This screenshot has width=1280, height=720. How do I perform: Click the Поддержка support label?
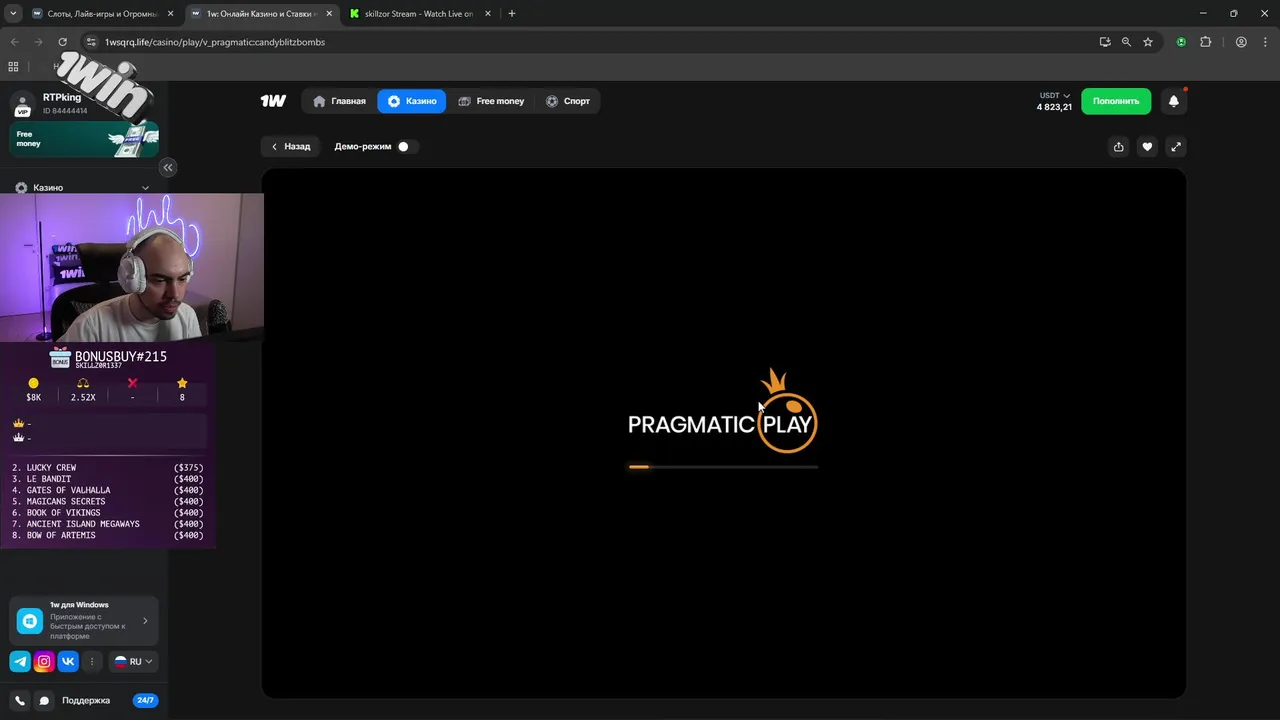(86, 701)
